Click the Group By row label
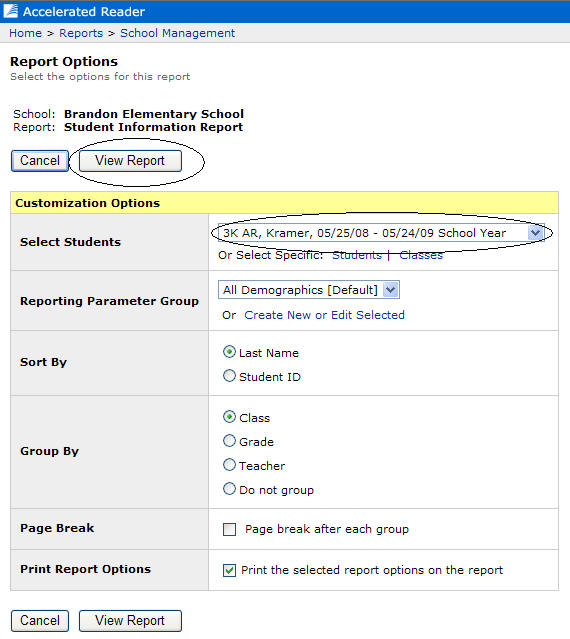 (50, 451)
